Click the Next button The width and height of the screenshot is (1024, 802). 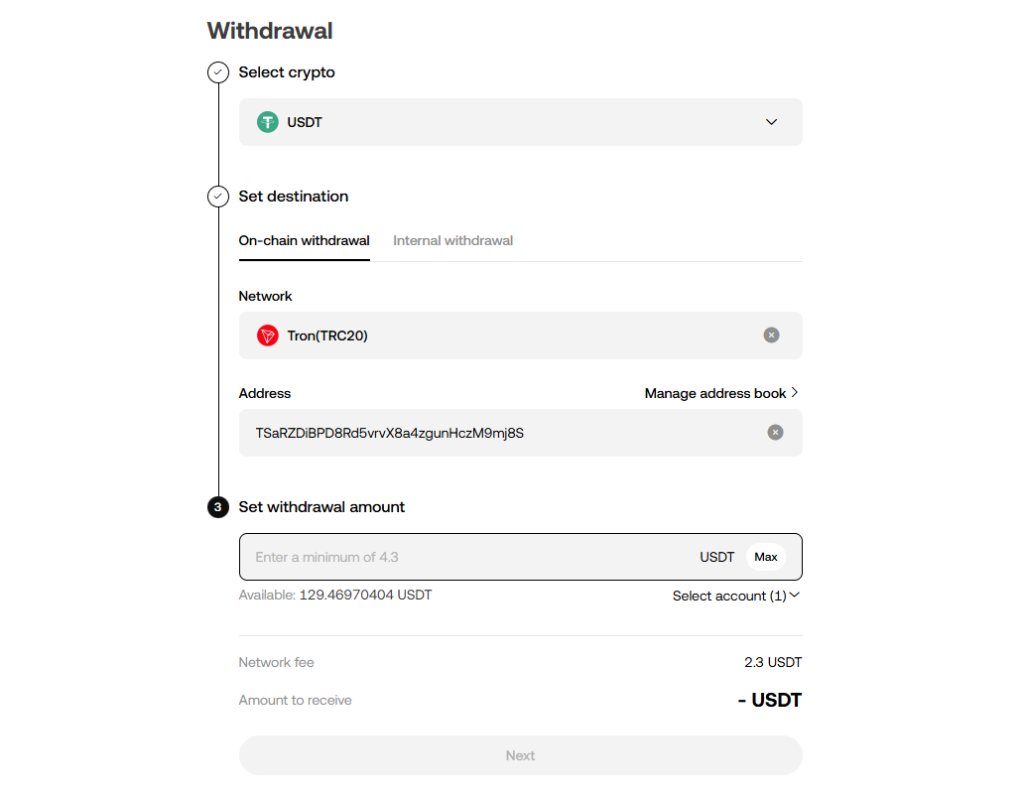point(520,756)
